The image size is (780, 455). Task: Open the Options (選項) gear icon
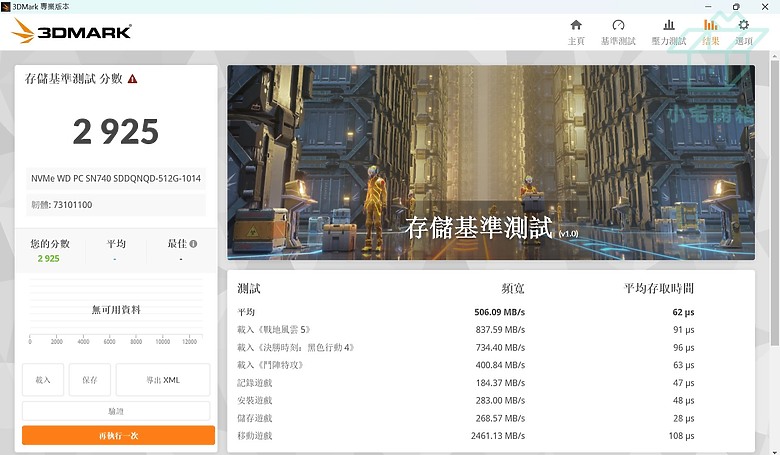(743, 25)
